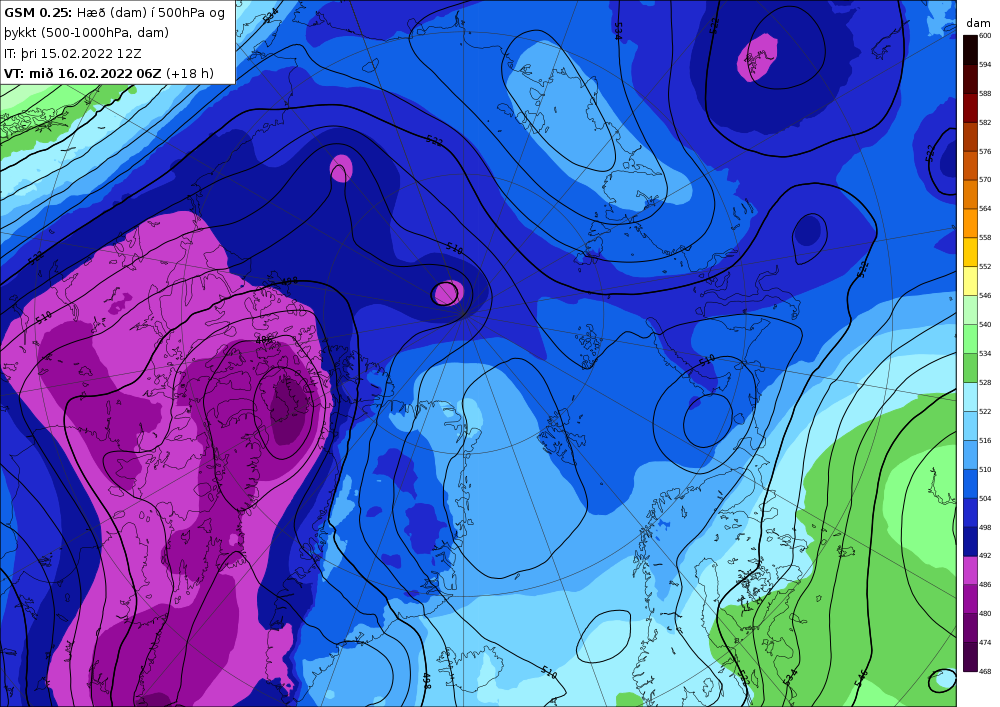
Task: Select the legend label 498 on the colorbar
Action: point(985,528)
